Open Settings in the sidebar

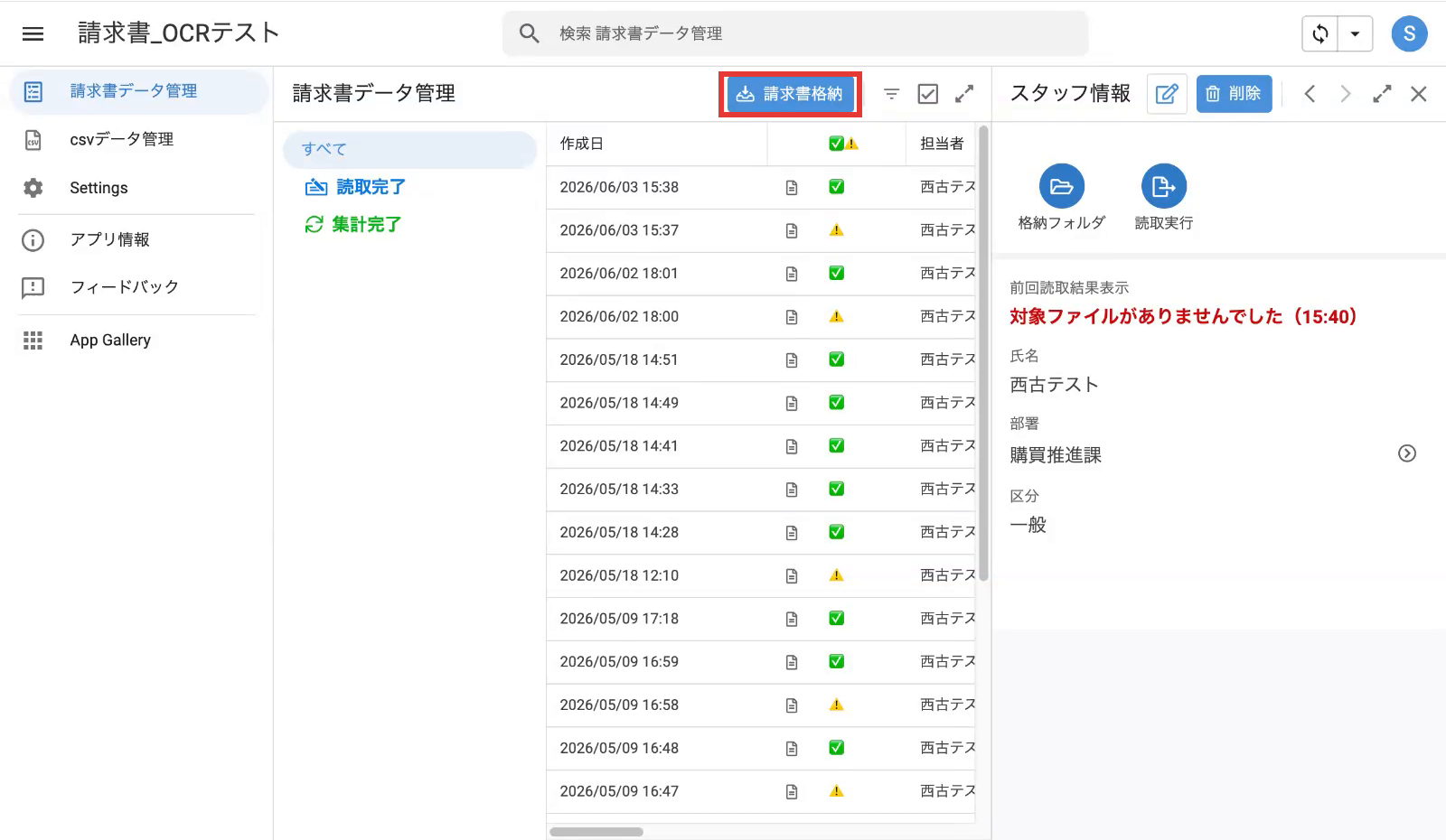[139, 188]
